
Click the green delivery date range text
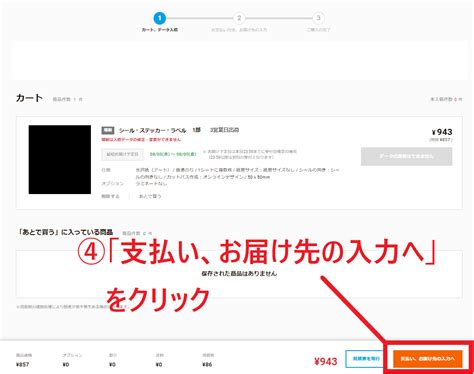click(x=173, y=154)
